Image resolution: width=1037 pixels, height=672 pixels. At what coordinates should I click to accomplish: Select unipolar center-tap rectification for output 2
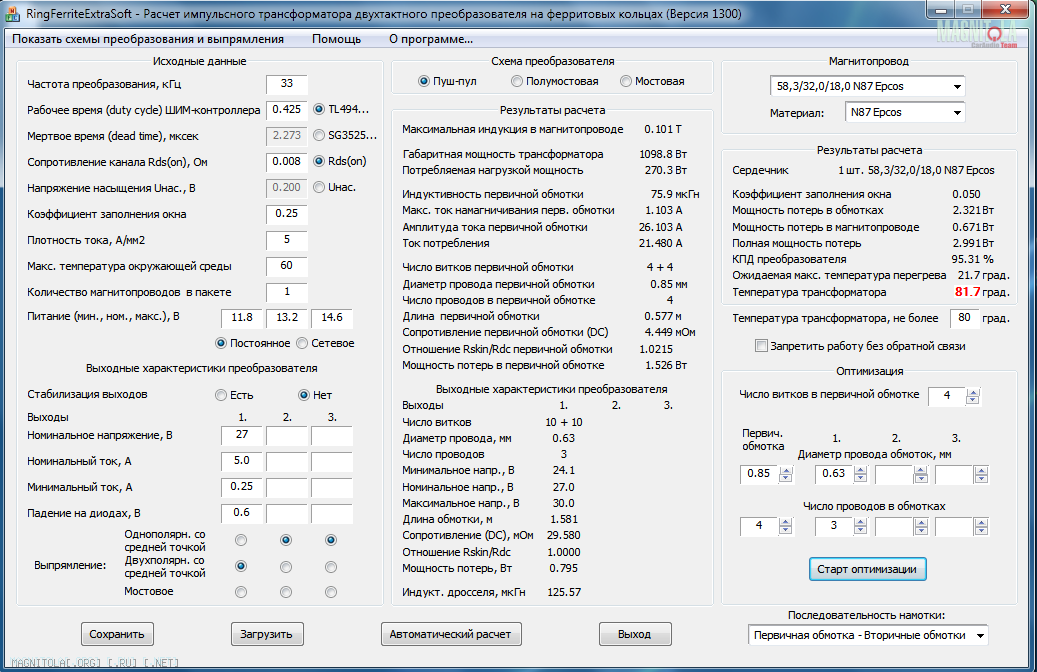[x=286, y=540]
